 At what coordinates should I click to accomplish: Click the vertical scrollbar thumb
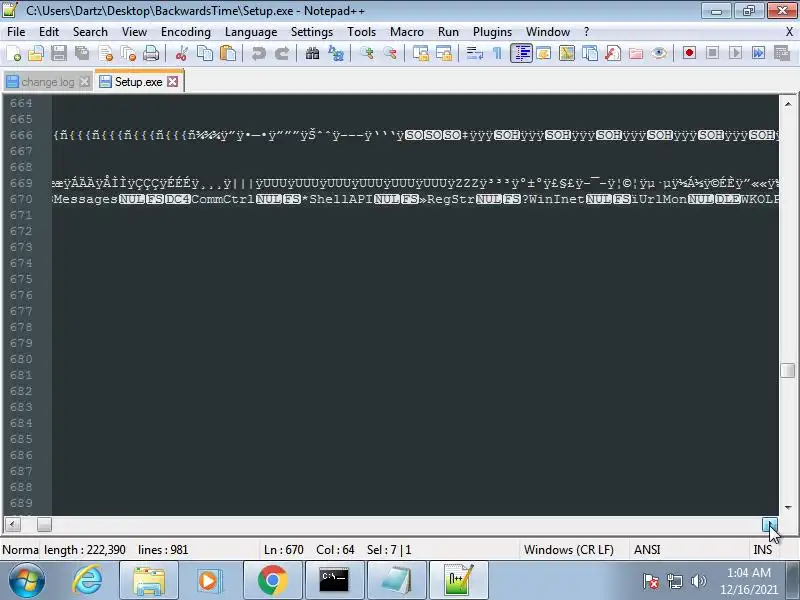pyautogui.click(x=788, y=370)
